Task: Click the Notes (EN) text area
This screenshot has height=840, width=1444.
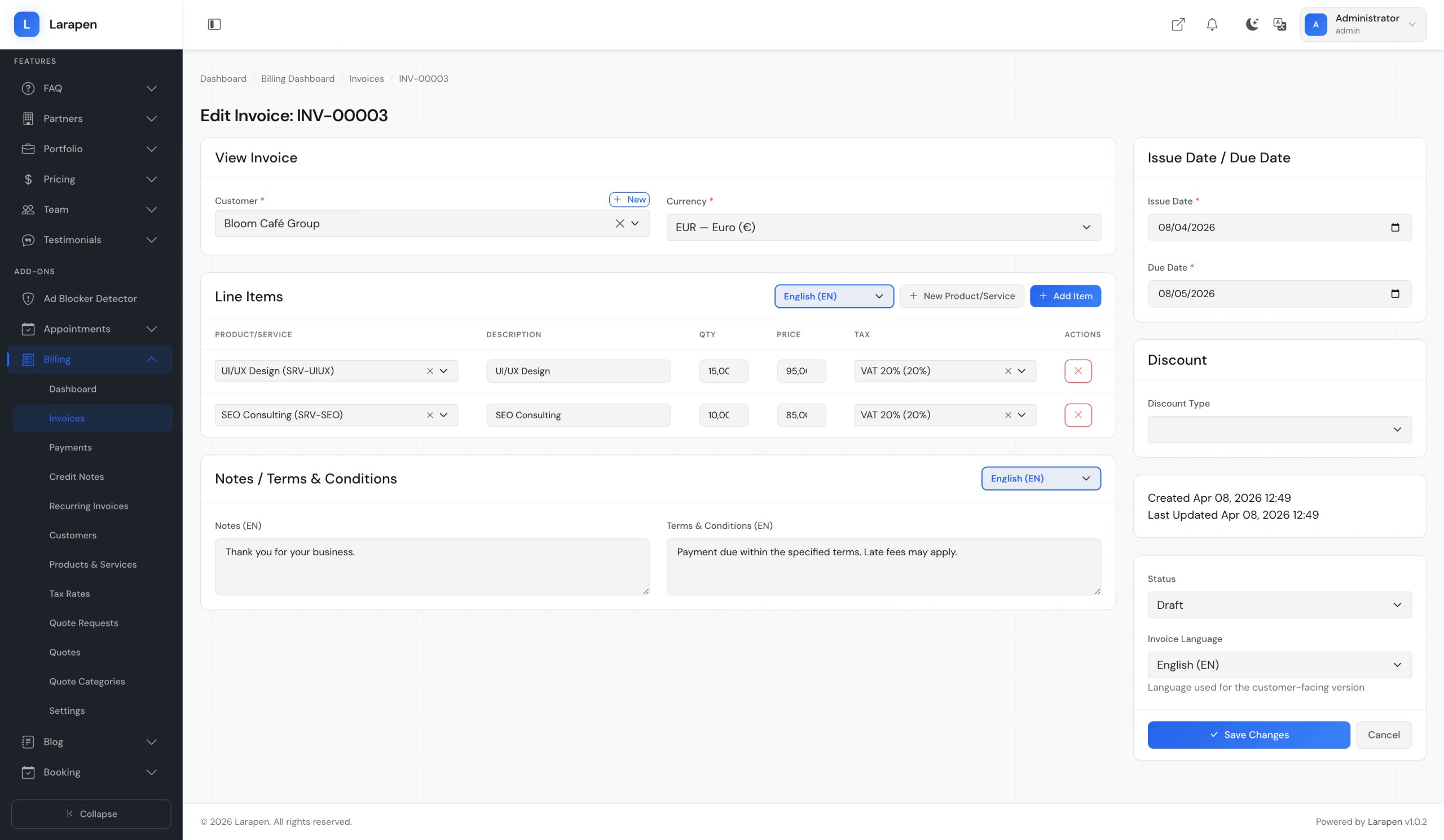Action: tap(432, 567)
